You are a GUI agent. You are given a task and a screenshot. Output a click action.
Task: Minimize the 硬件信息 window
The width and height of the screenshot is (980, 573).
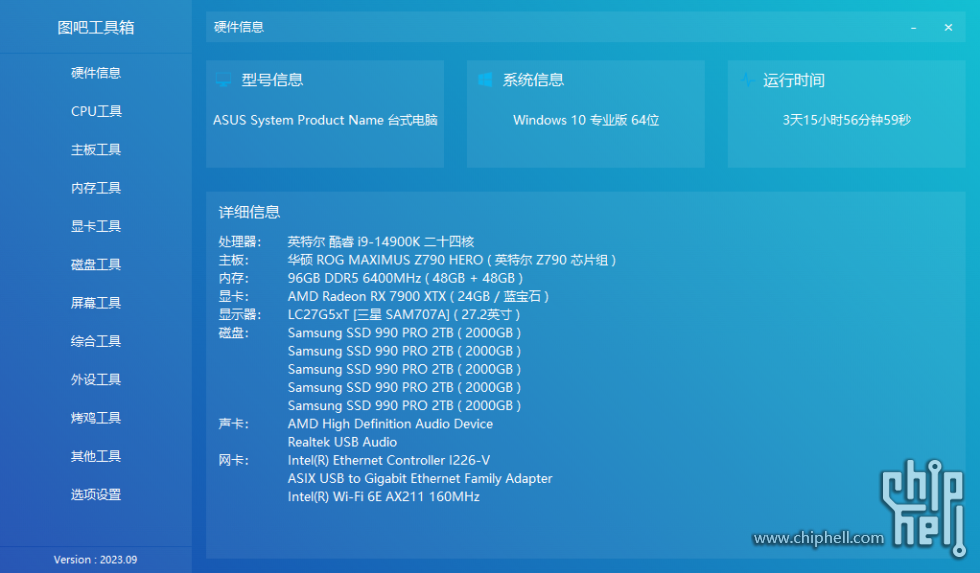(914, 27)
